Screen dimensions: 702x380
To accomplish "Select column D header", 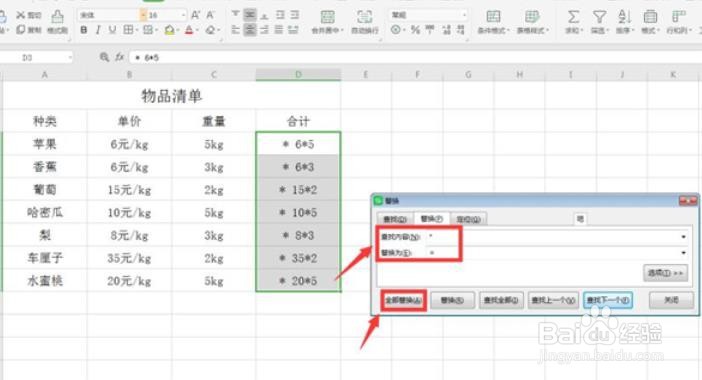I will (x=298, y=74).
